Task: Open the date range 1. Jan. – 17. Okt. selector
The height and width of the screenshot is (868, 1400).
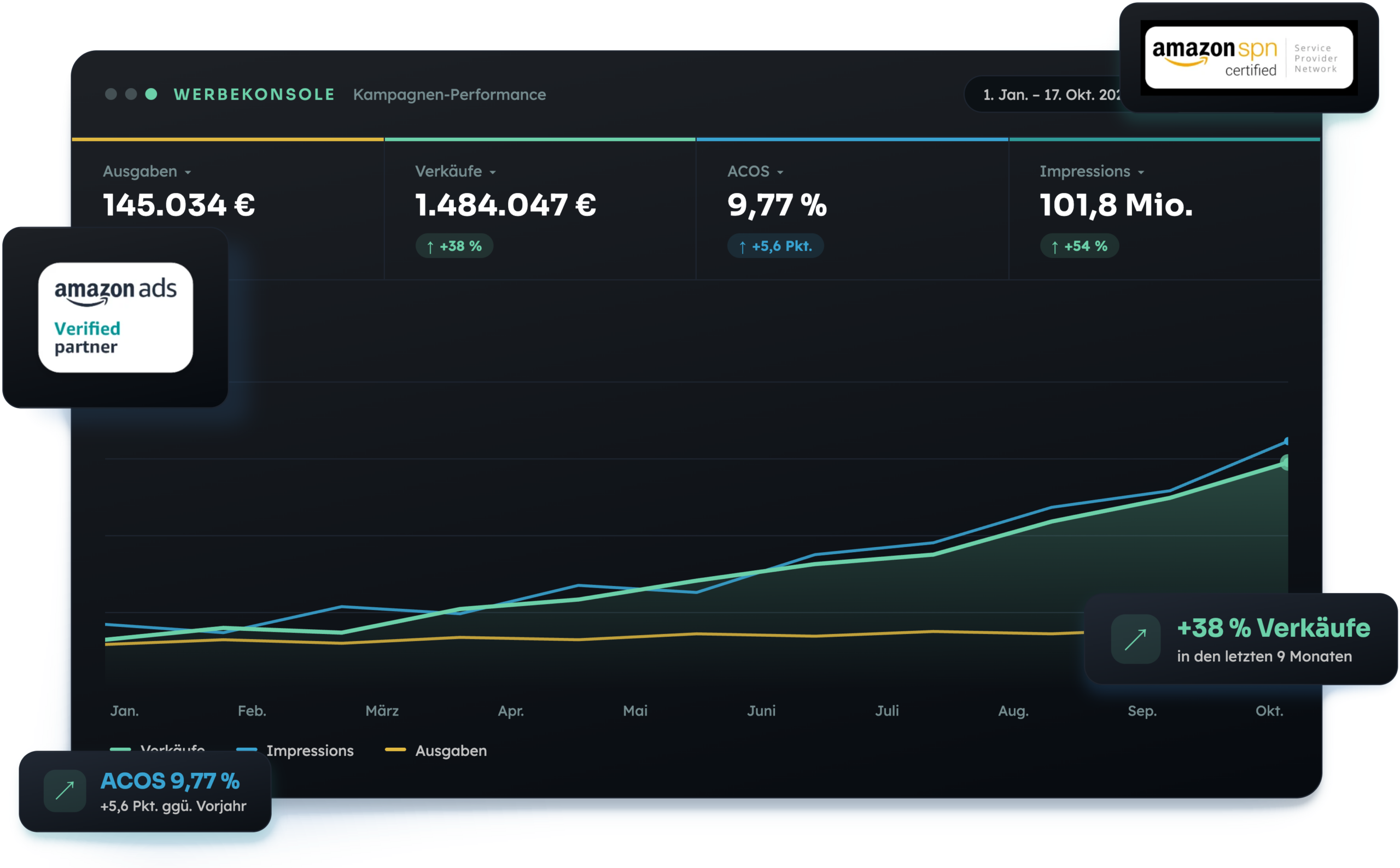Action: (x=1043, y=94)
